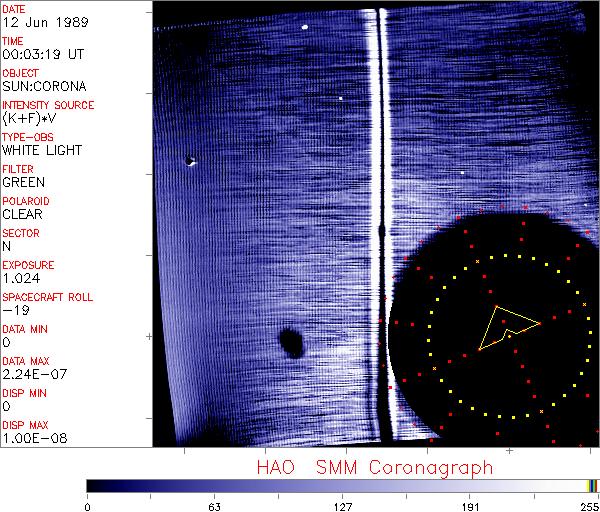Click the dark speck with white edge at left
The image size is (600, 512).
[190, 160]
